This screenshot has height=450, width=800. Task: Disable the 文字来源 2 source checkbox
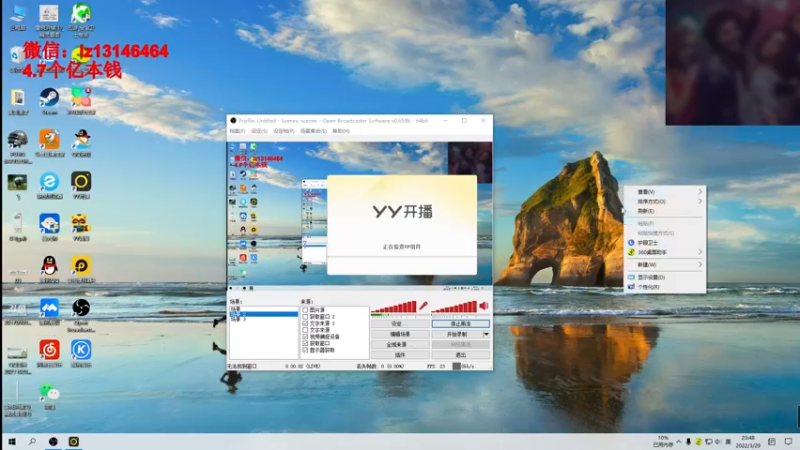click(x=305, y=323)
